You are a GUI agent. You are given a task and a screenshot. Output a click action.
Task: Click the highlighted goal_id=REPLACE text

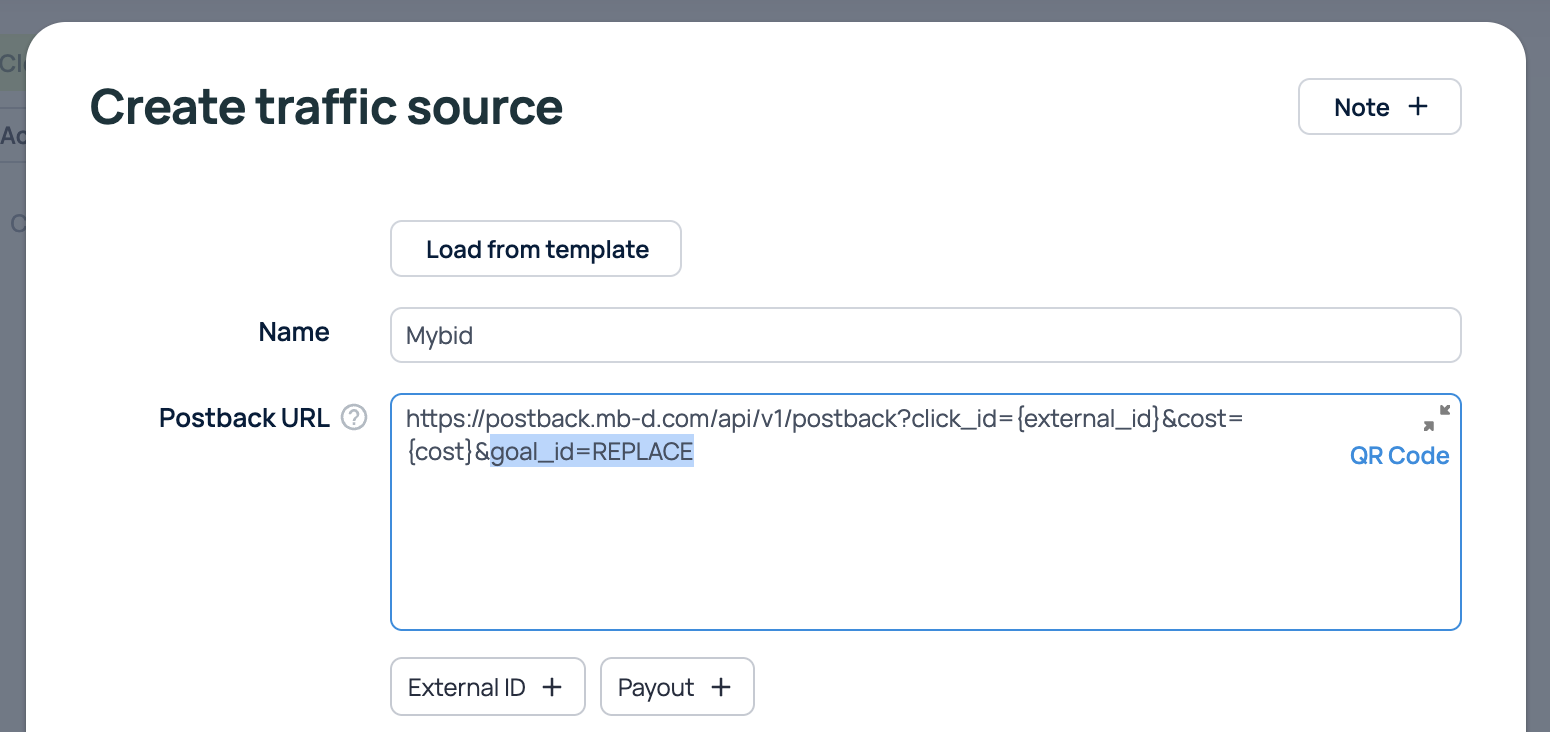tap(592, 453)
